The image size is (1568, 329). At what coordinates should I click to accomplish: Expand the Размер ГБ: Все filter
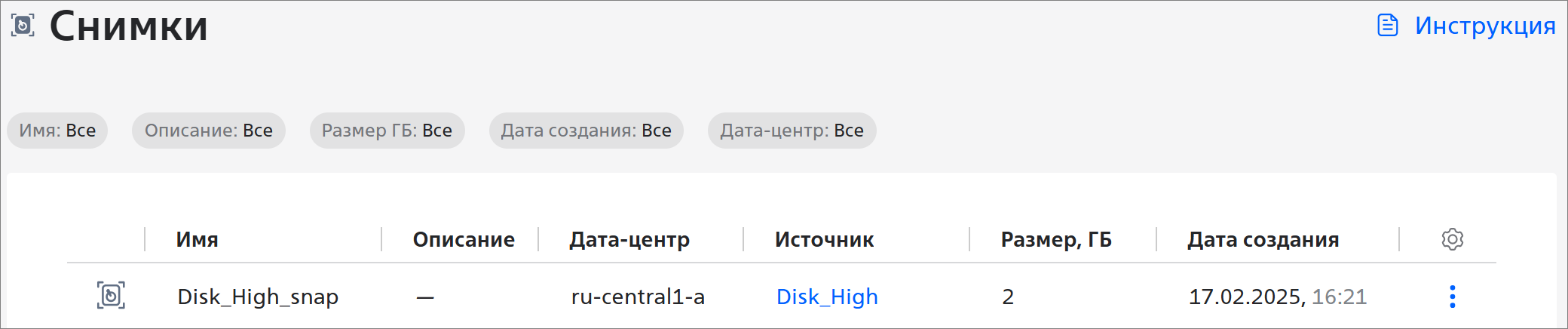(387, 131)
